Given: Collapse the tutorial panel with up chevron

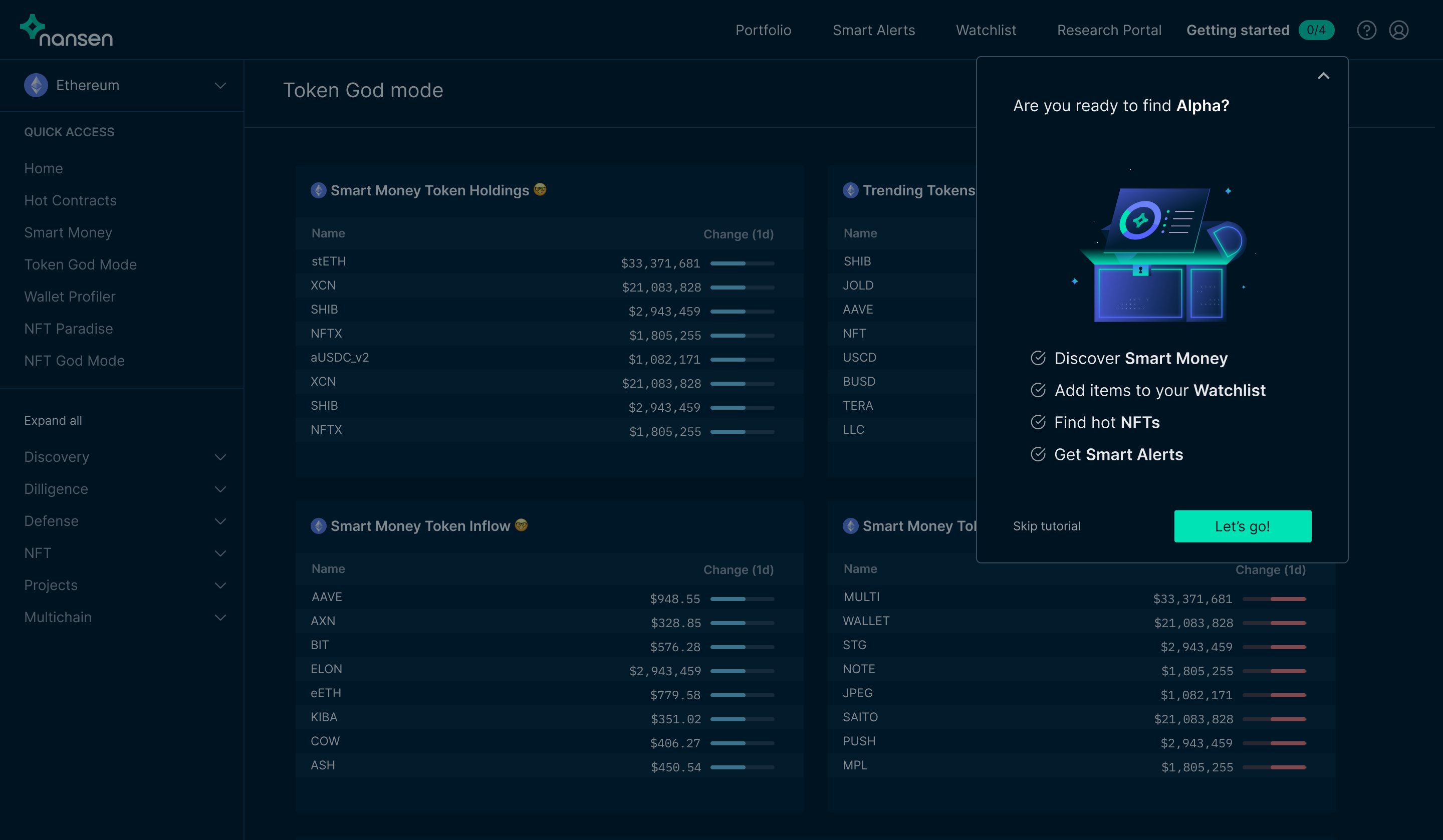Looking at the screenshot, I should (1323, 76).
